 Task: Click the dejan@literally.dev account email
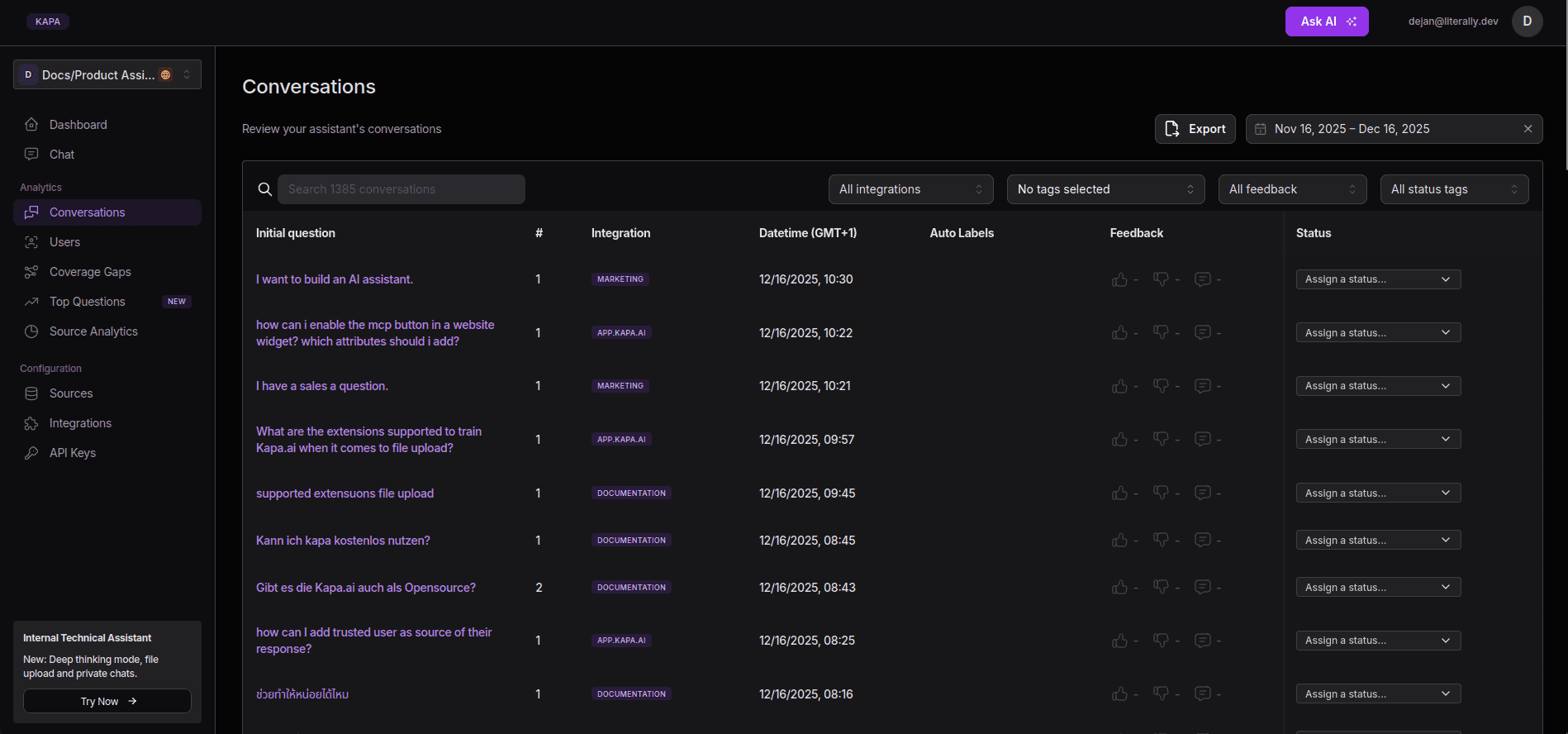click(1453, 21)
